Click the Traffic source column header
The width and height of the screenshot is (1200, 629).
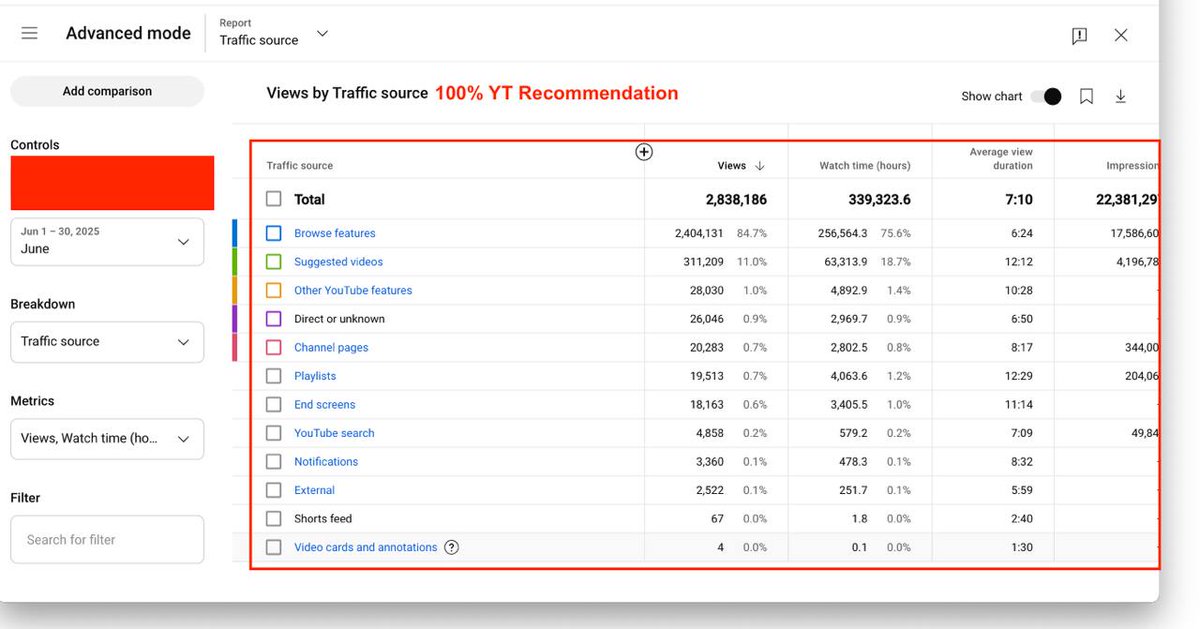tap(300, 166)
